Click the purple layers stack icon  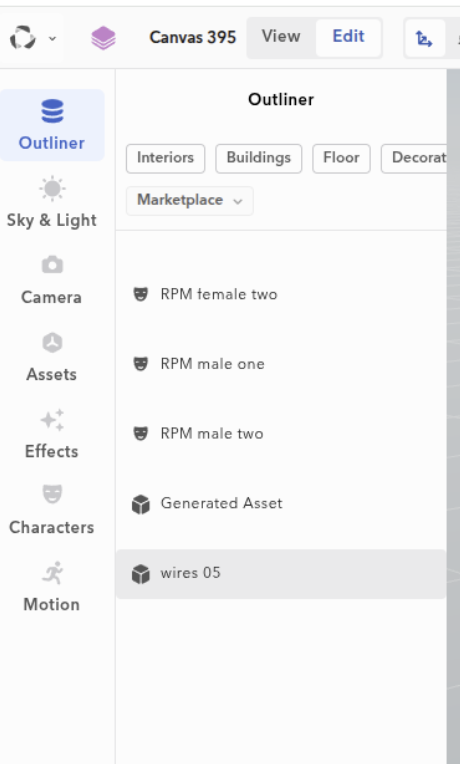coord(103,38)
